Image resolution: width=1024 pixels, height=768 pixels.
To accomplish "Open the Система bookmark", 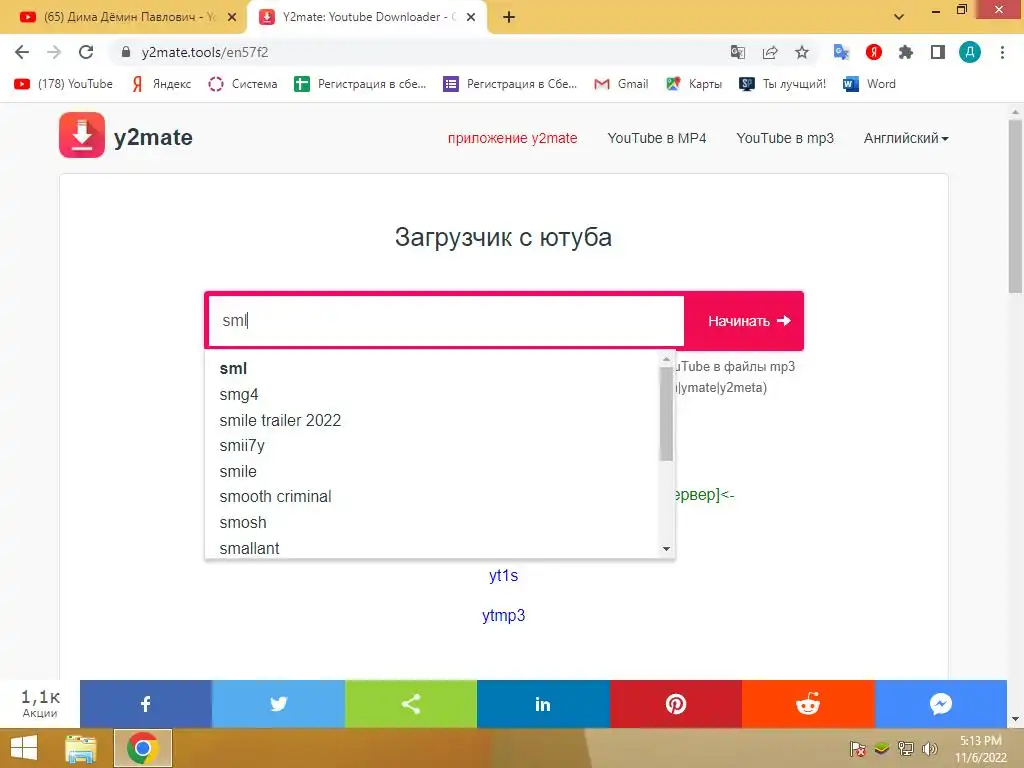I will click(x=243, y=84).
